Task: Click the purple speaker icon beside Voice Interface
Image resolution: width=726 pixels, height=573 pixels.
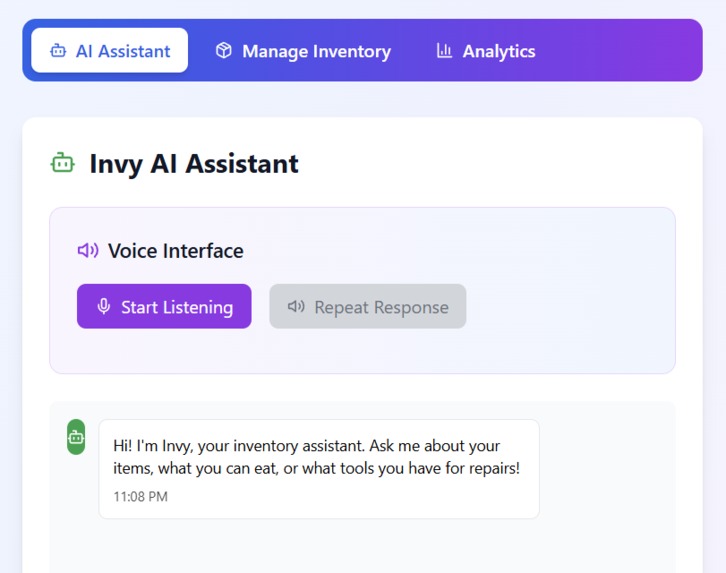Action: click(88, 250)
